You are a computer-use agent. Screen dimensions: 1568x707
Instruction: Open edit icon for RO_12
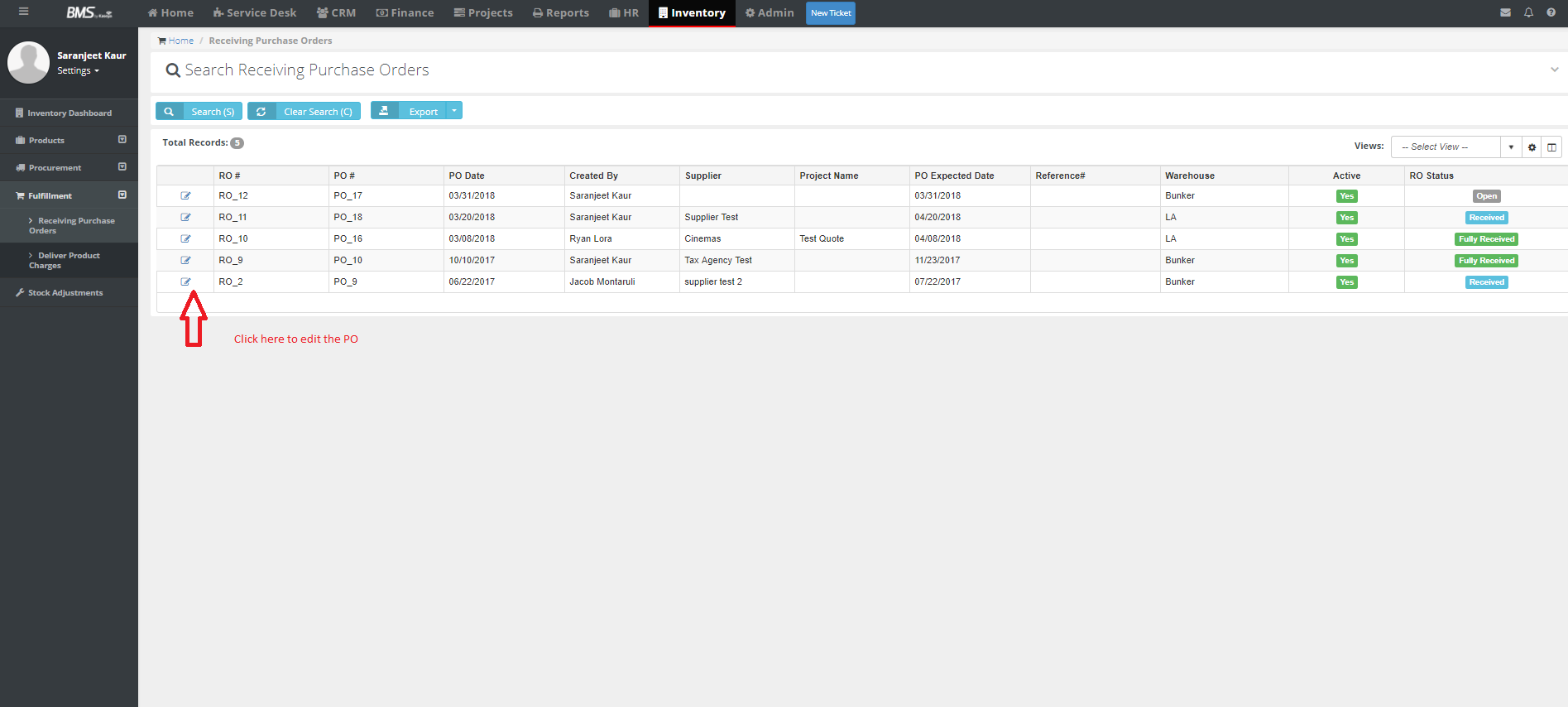click(x=185, y=196)
